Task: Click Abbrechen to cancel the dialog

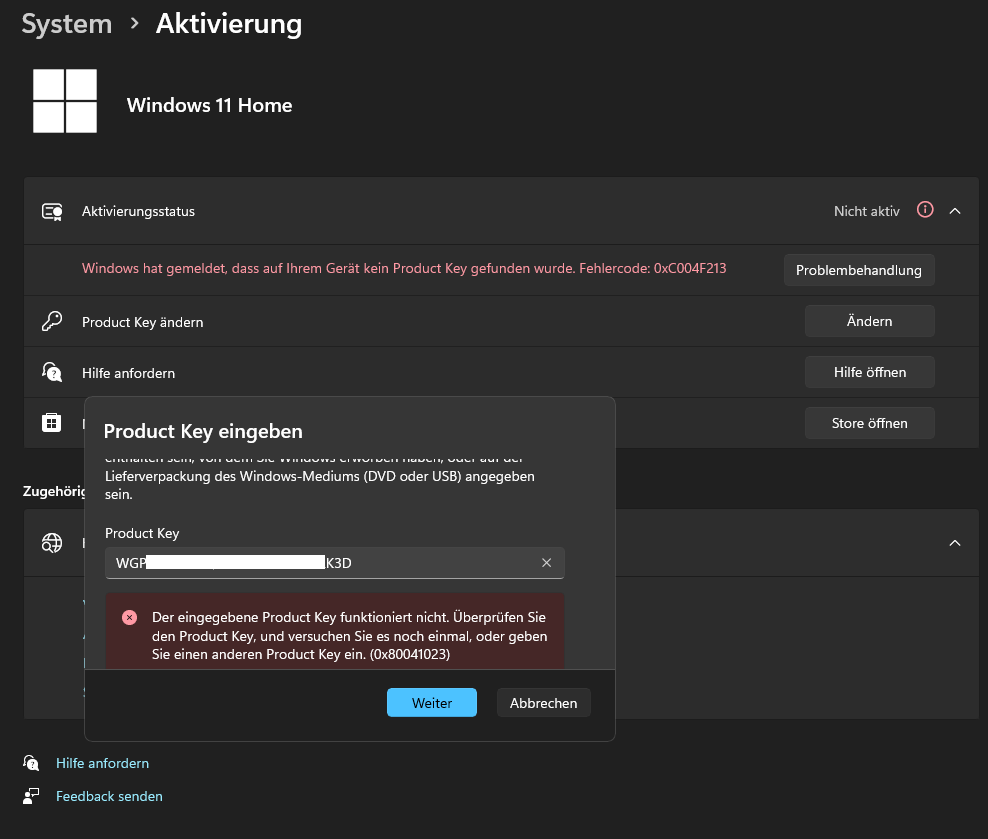Action: tap(543, 703)
